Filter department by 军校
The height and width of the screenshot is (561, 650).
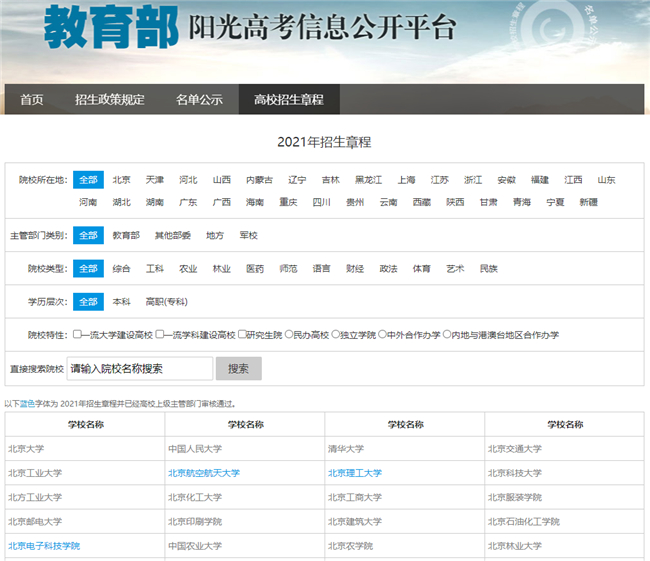click(x=248, y=236)
